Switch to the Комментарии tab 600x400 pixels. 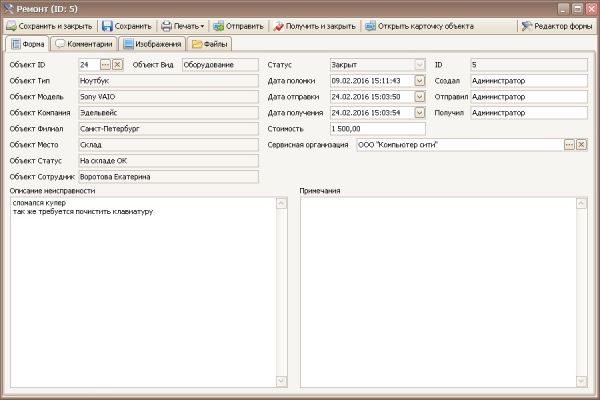click(84, 44)
